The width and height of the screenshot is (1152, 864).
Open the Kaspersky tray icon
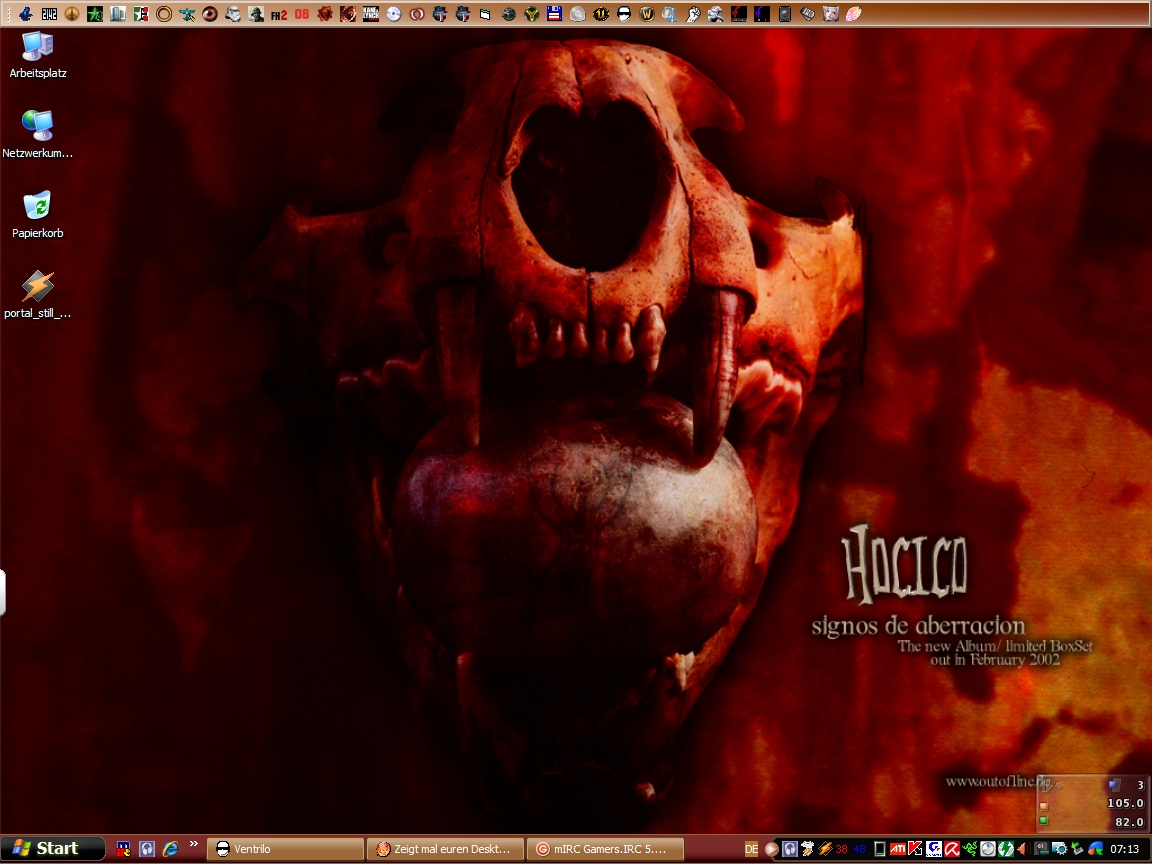pos(915,849)
